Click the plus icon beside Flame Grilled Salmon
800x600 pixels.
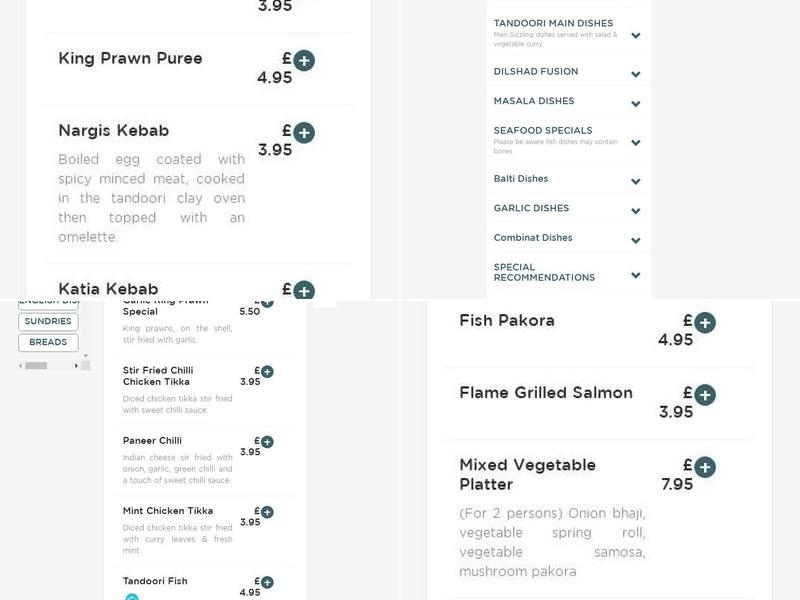tap(706, 395)
